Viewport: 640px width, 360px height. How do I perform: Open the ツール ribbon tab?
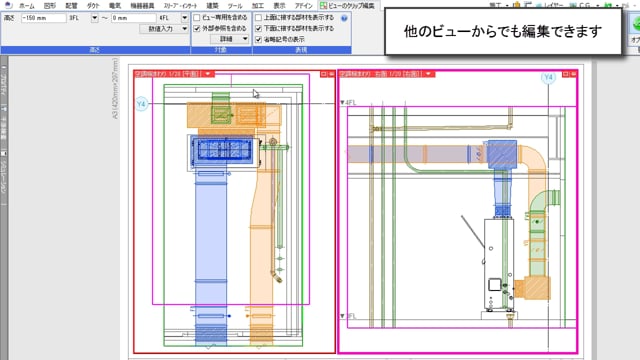point(235,6)
